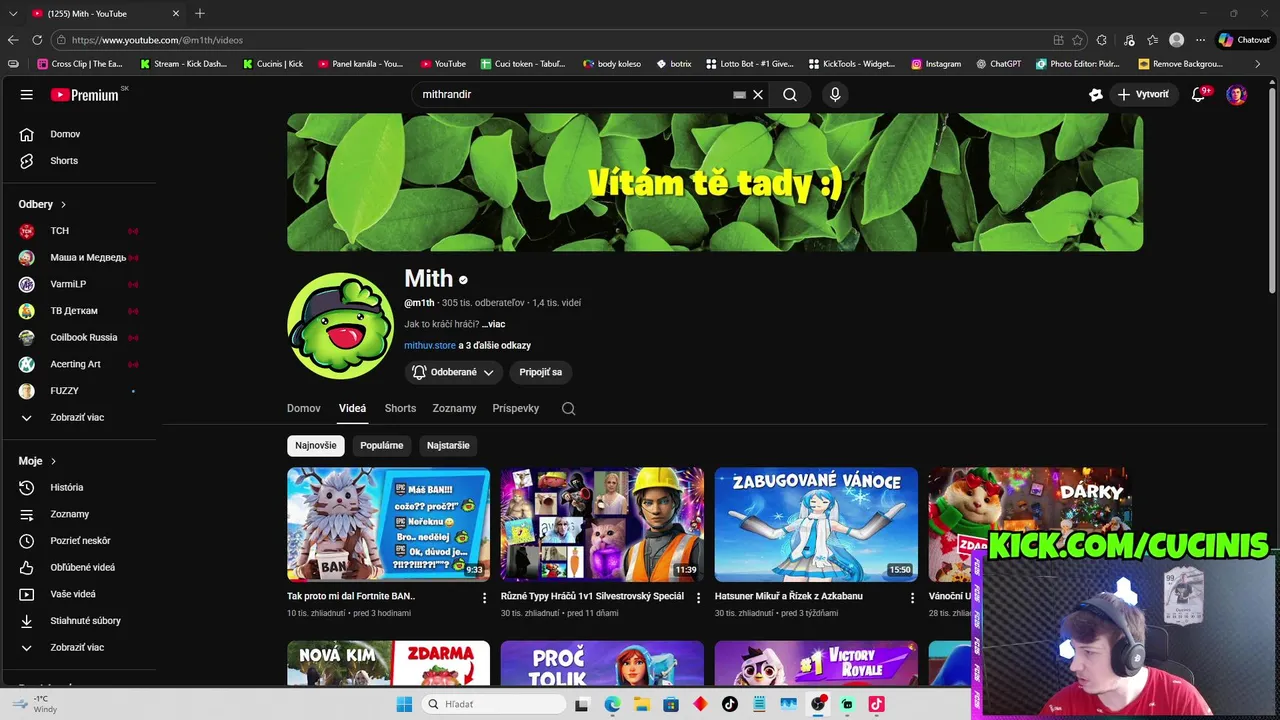This screenshot has width=1280, height=720.
Task: Select the Najstaršie sort chip
Action: point(448,446)
